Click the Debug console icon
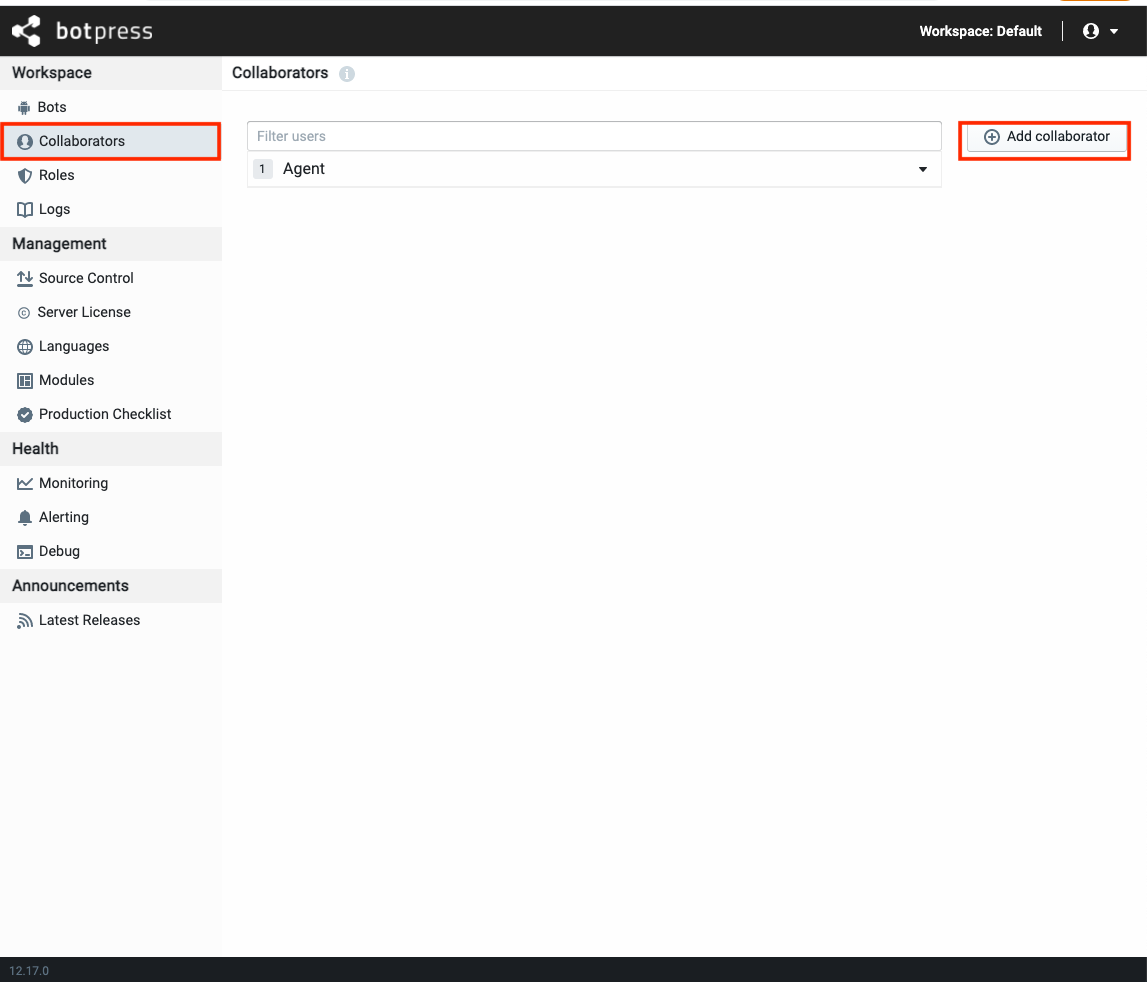This screenshot has width=1147, height=982. click(x=25, y=551)
